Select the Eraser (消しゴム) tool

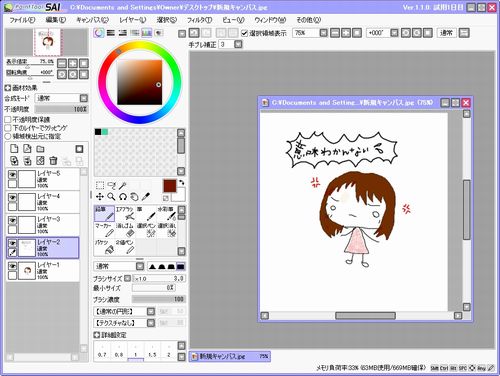[125, 230]
